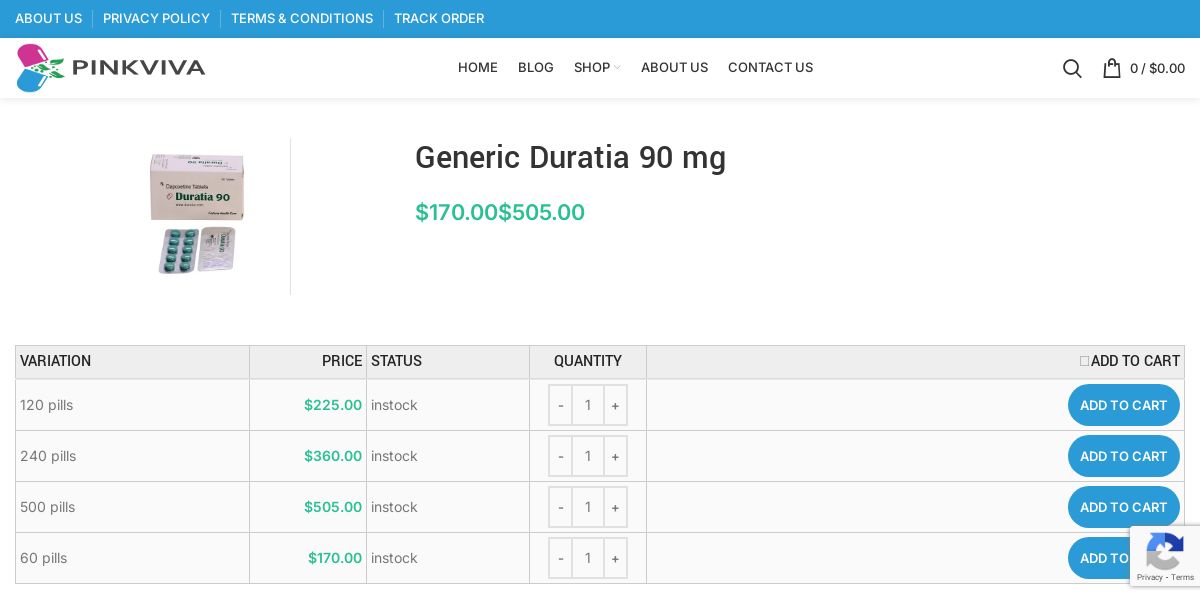Increase quantity for 60 pills
Viewport: 1200px width, 600px height.
click(615, 558)
